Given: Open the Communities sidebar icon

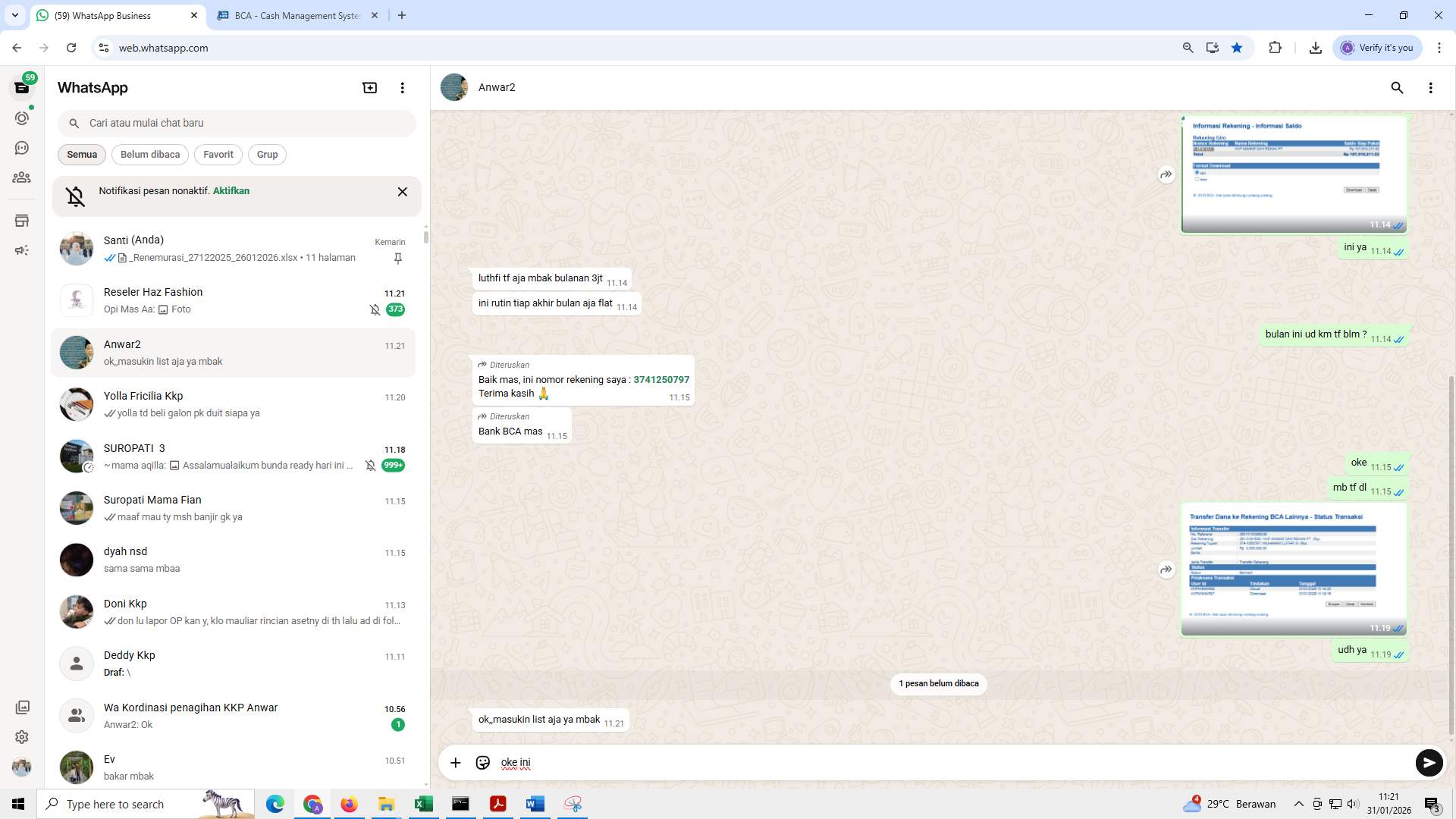Looking at the screenshot, I should point(22,177).
